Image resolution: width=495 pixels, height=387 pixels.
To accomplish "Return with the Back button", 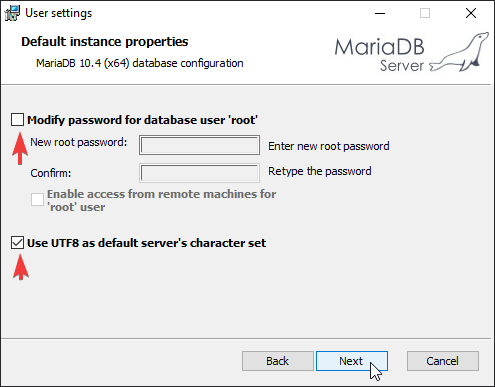I will [278, 361].
